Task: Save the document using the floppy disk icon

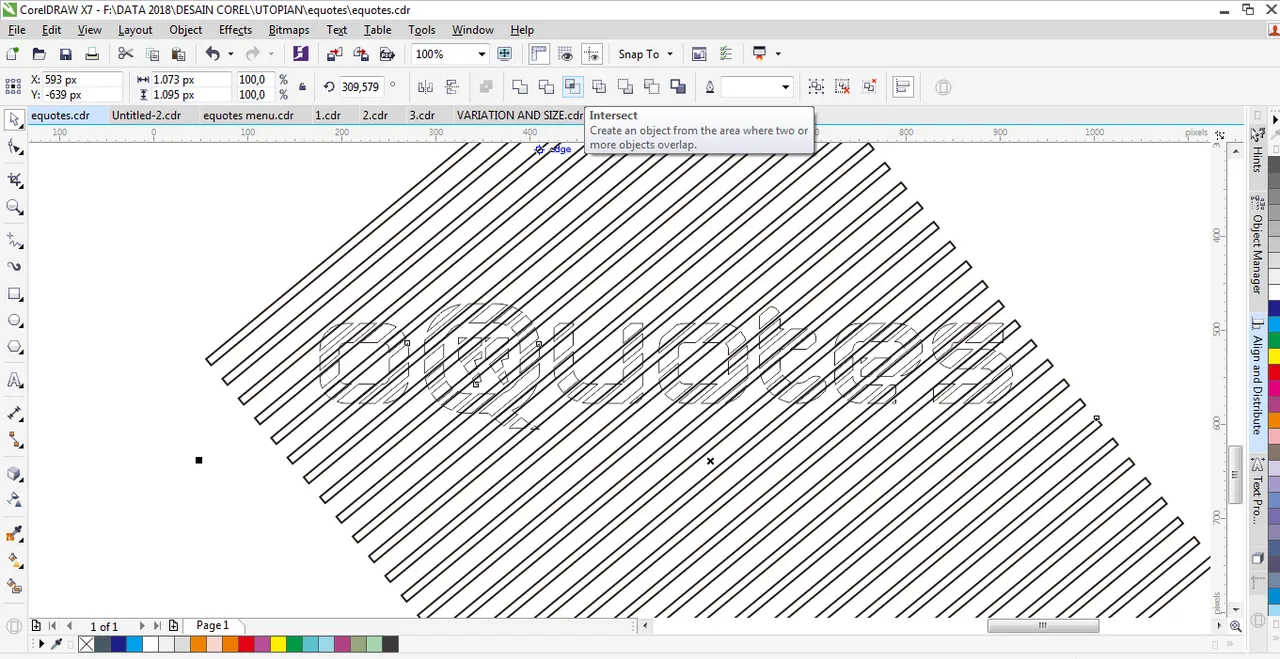Action: [65, 54]
